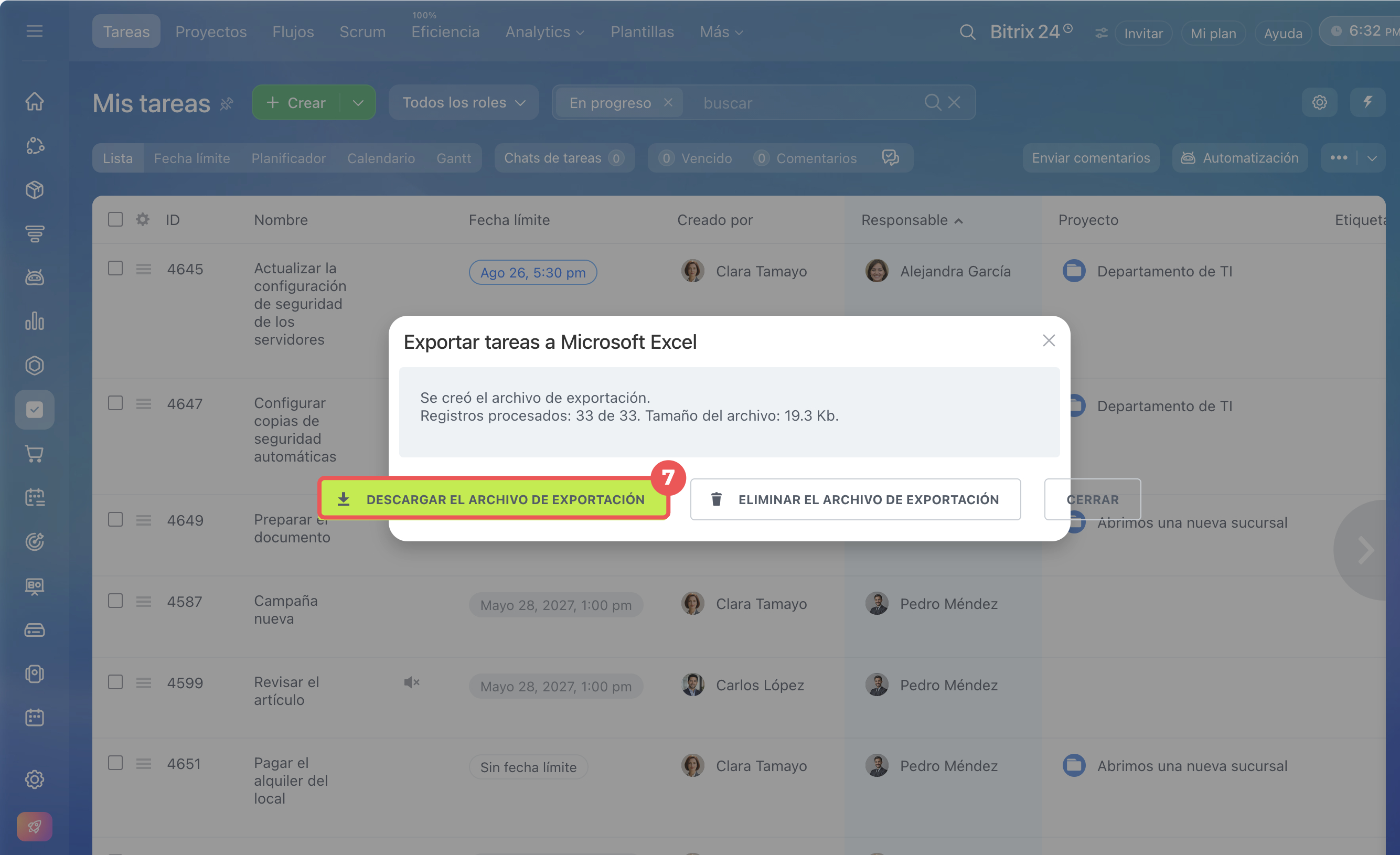Image resolution: width=1400 pixels, height=855 pixels.
Task: Expand the Crear button dropdown arrow
Action: [x=358, y=102]
